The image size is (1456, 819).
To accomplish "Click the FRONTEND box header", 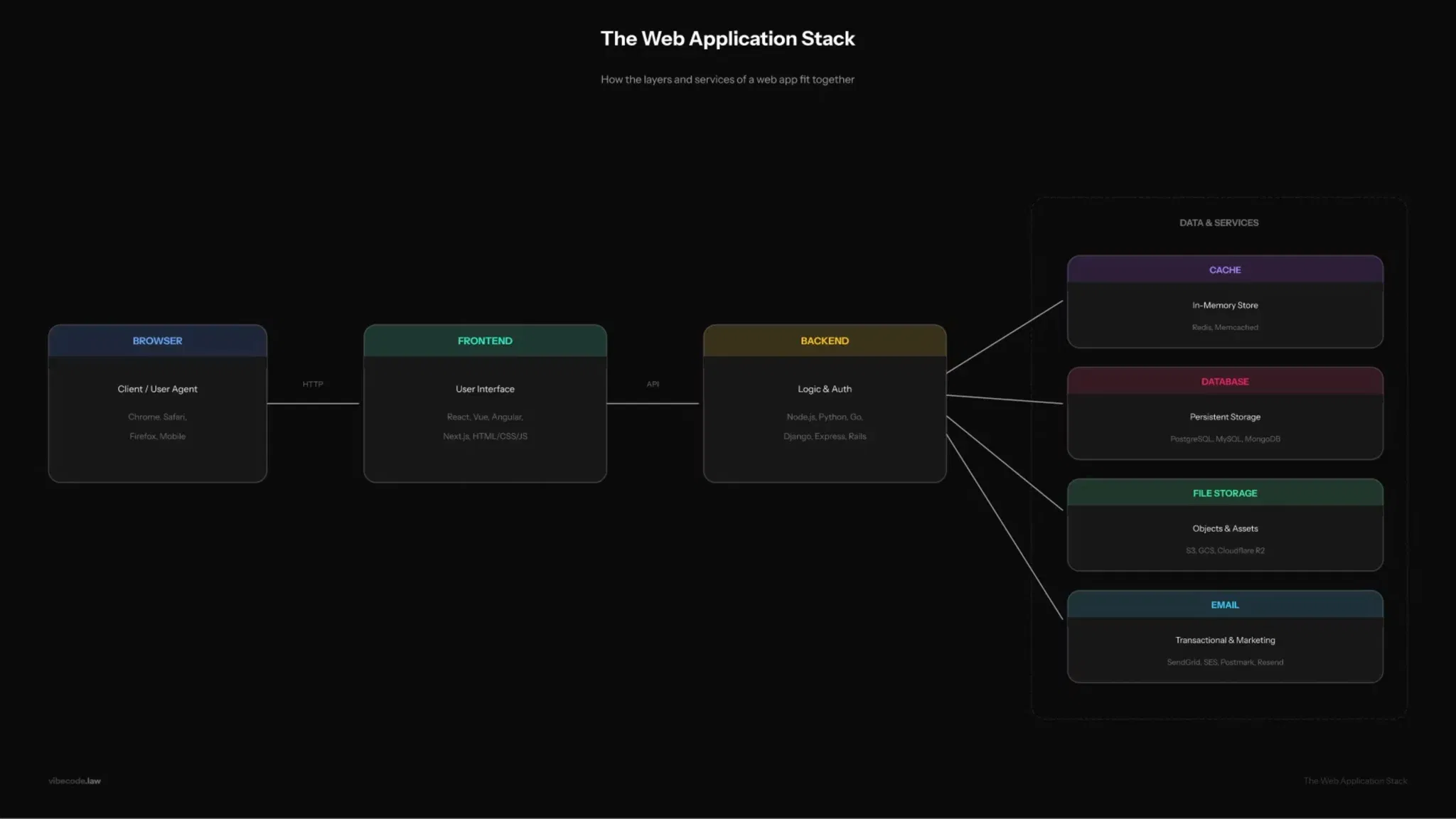I will click(x=485, y=341).
